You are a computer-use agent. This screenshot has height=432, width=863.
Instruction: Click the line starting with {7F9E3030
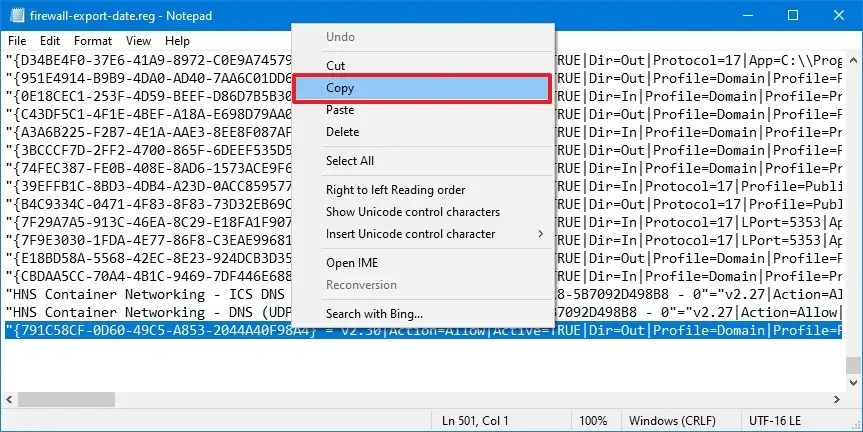point(148,240)
